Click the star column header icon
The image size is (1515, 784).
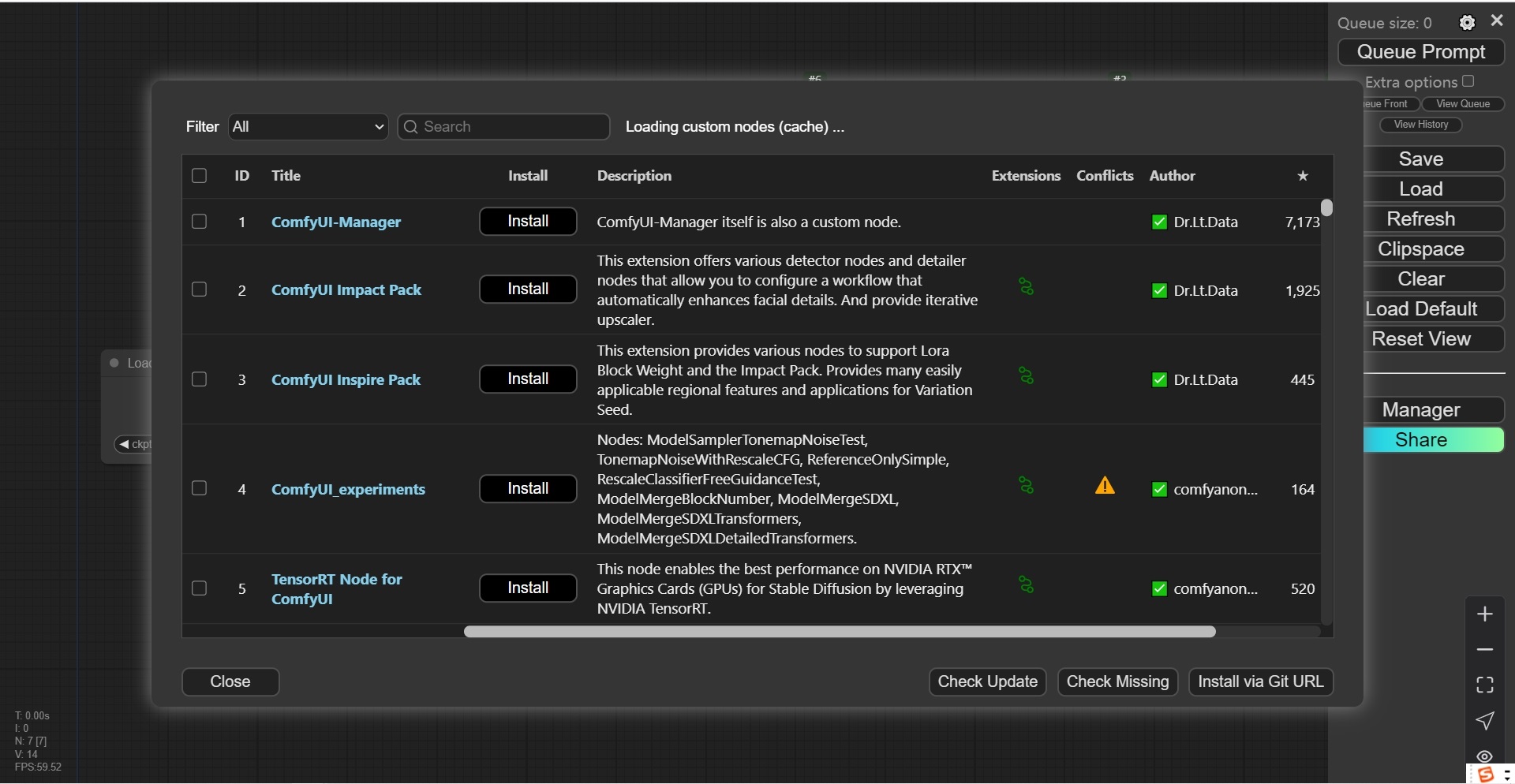pos(1303,176)
